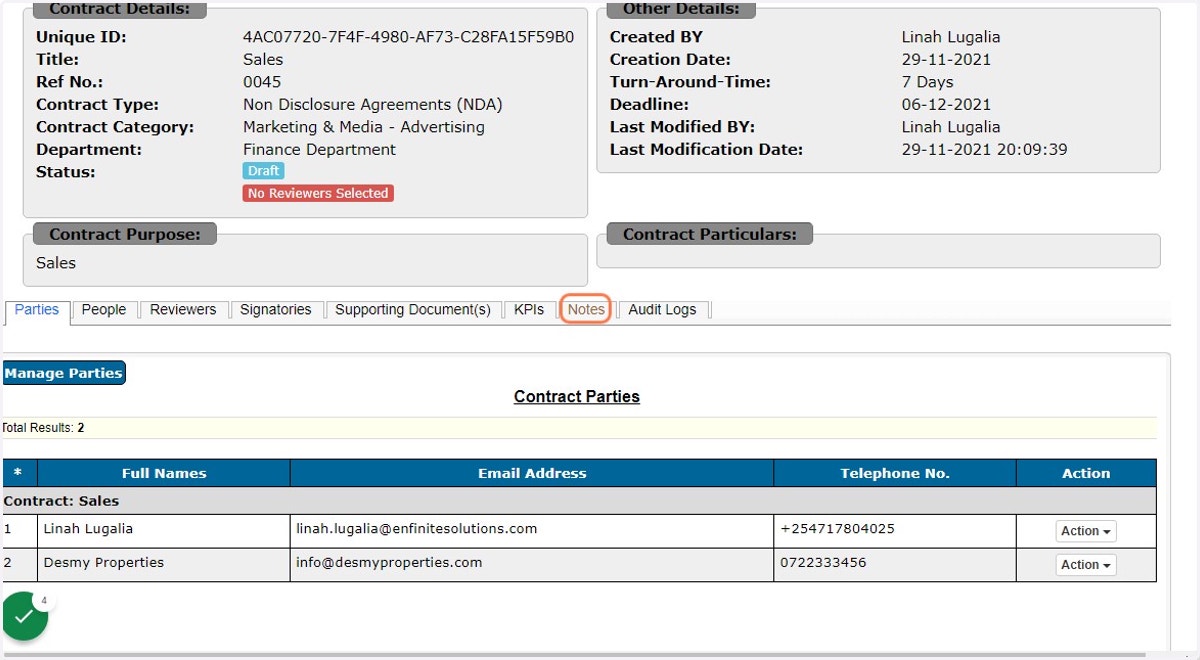Click the green checkmark badge icon

(x=24, y=617)
